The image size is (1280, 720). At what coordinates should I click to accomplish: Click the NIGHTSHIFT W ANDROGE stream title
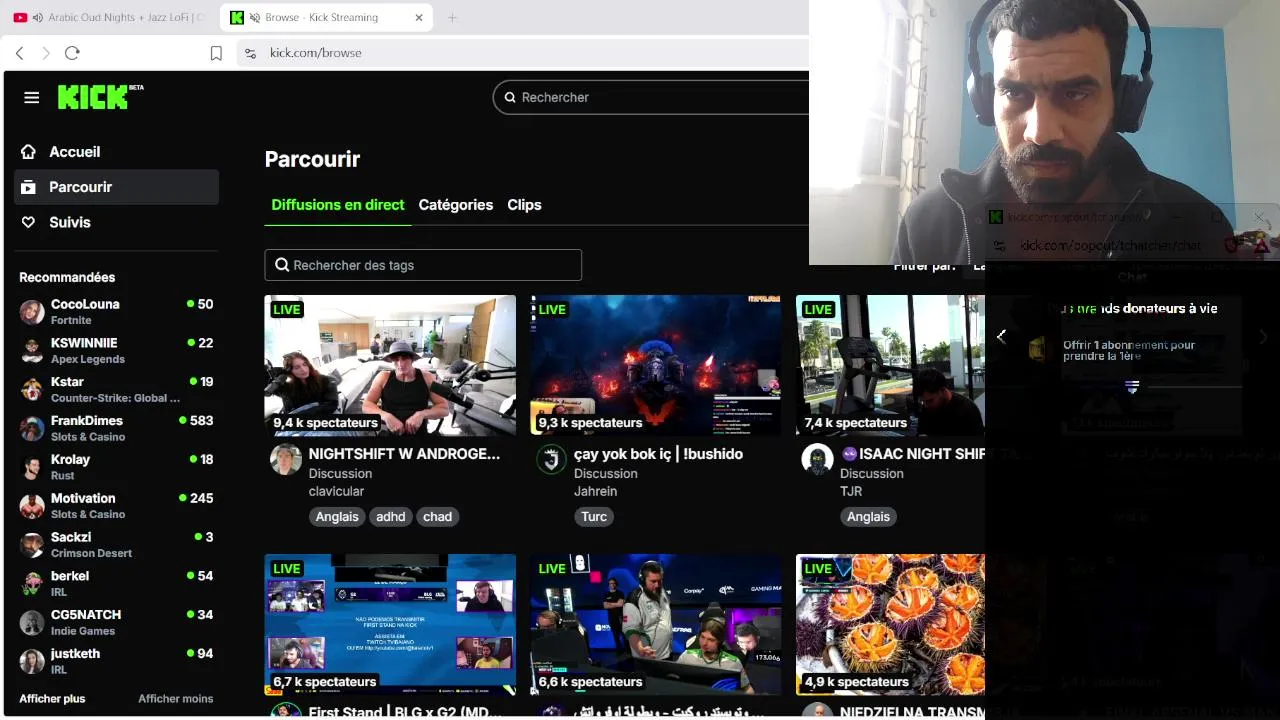pyautogui.click(x=404, y=454)
